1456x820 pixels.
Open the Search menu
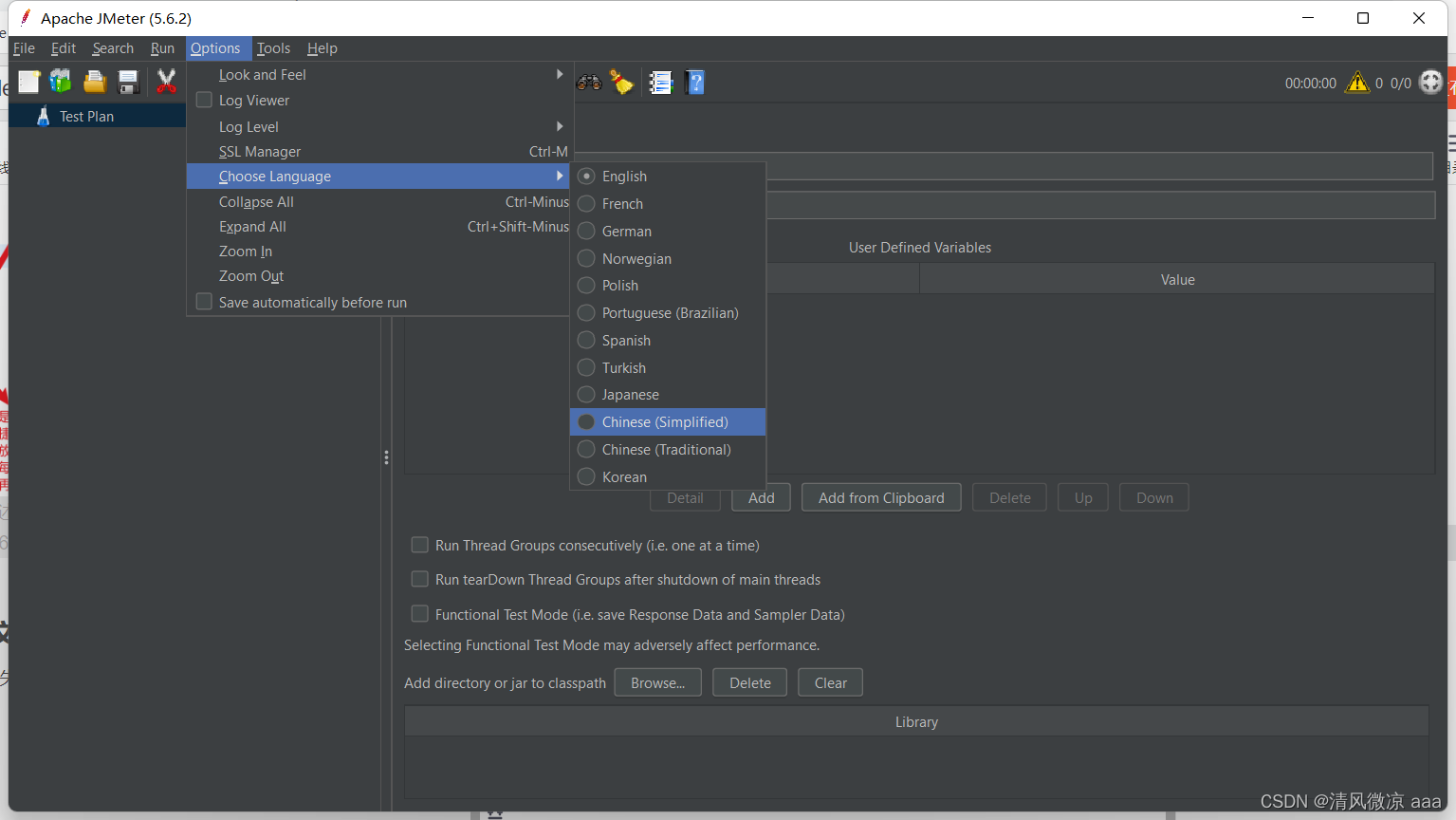pyautogui.click(x=113, y=48)
